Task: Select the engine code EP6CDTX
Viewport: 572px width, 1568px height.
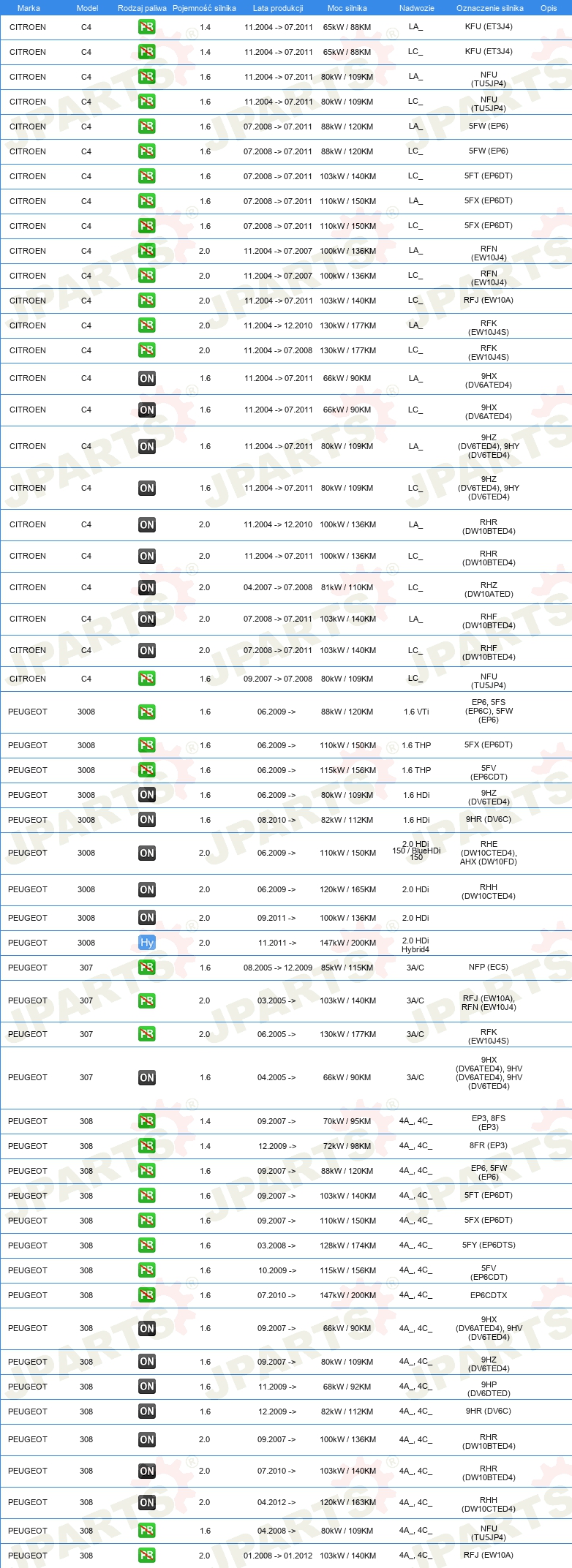Action: pos(489,1295)
